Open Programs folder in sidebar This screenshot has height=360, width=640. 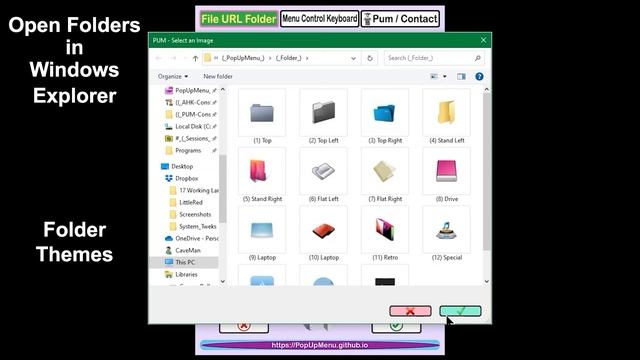pos(190,151)
